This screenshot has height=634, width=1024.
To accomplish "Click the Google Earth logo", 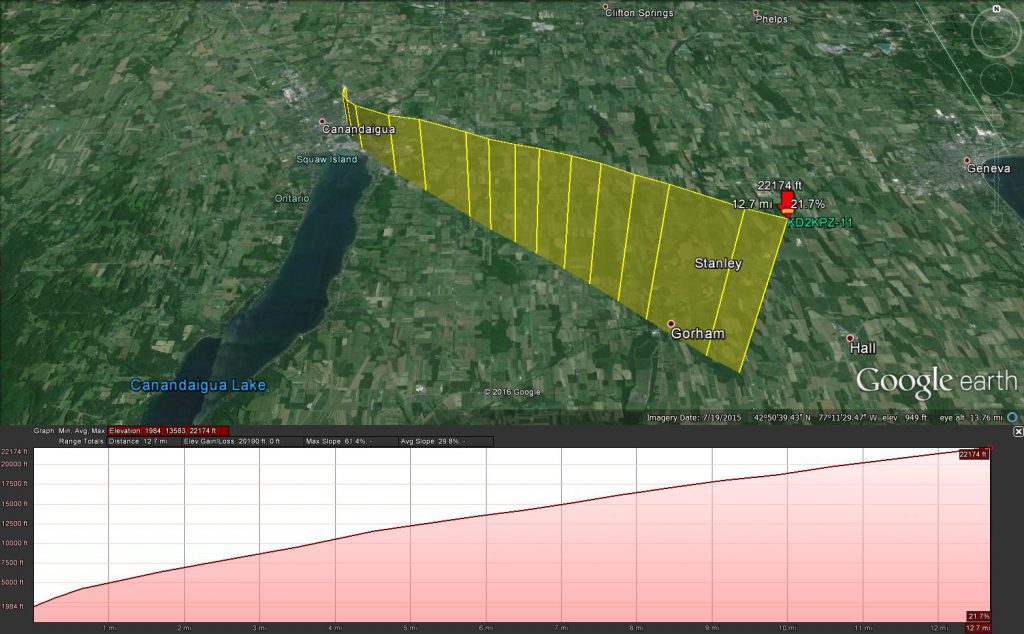I will [x=935, y=381].
